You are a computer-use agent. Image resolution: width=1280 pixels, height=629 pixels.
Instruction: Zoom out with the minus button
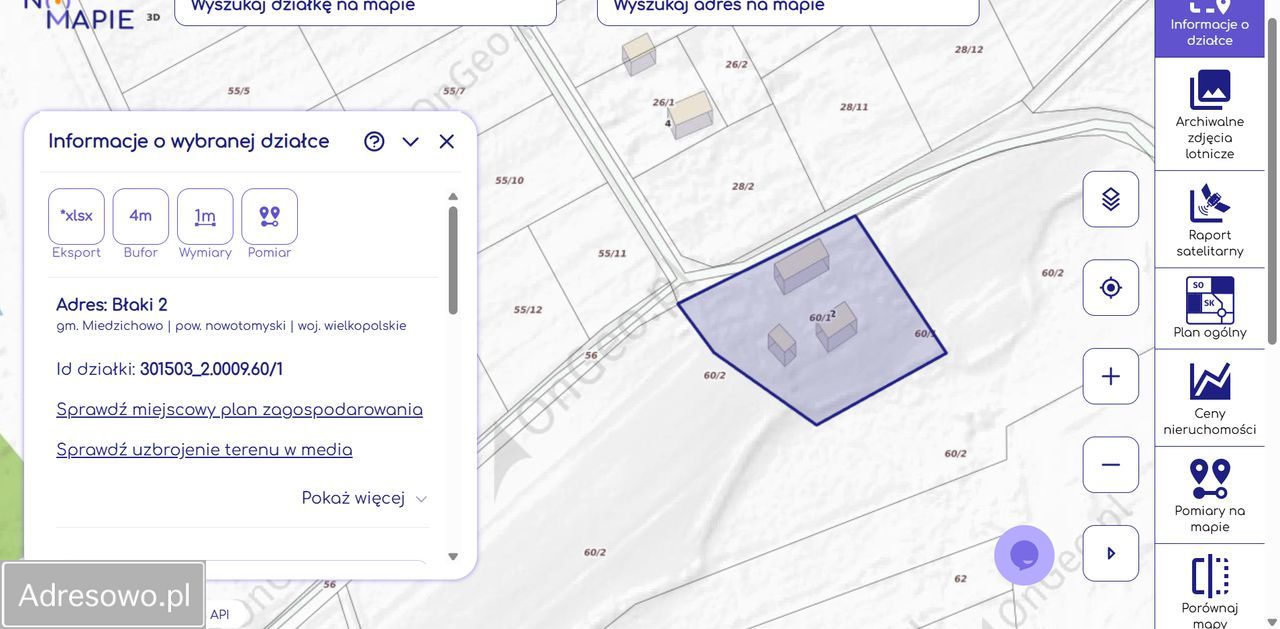click(1110, 465)
